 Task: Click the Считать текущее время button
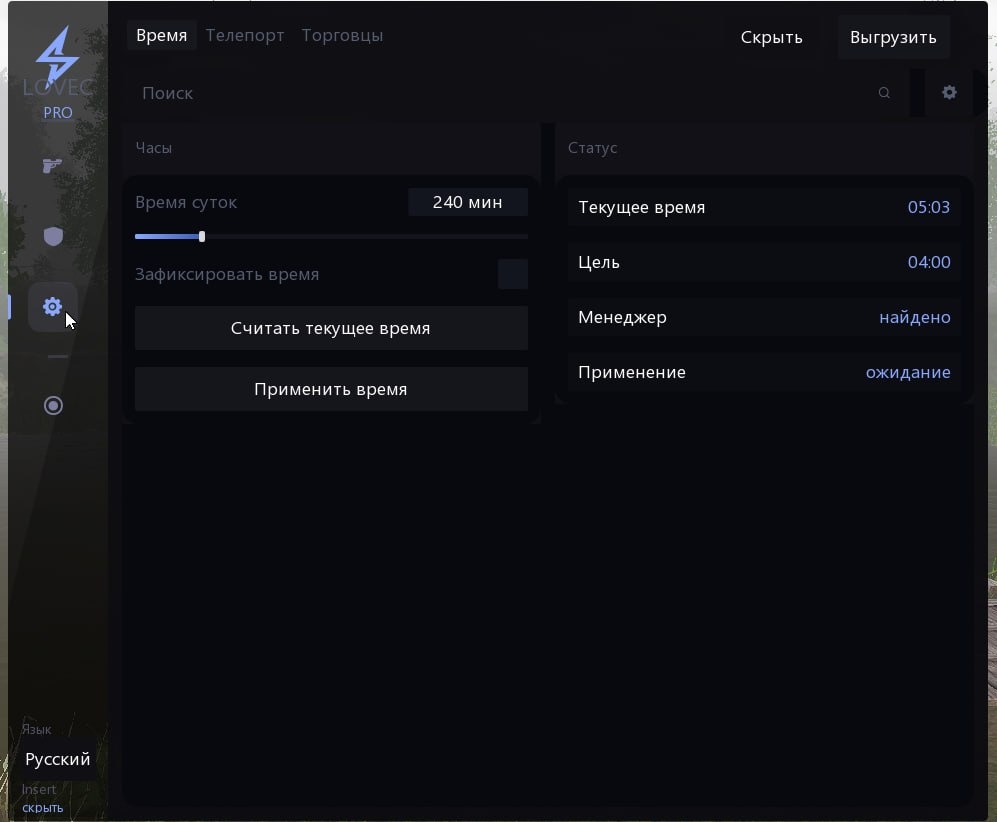point(331,328)
